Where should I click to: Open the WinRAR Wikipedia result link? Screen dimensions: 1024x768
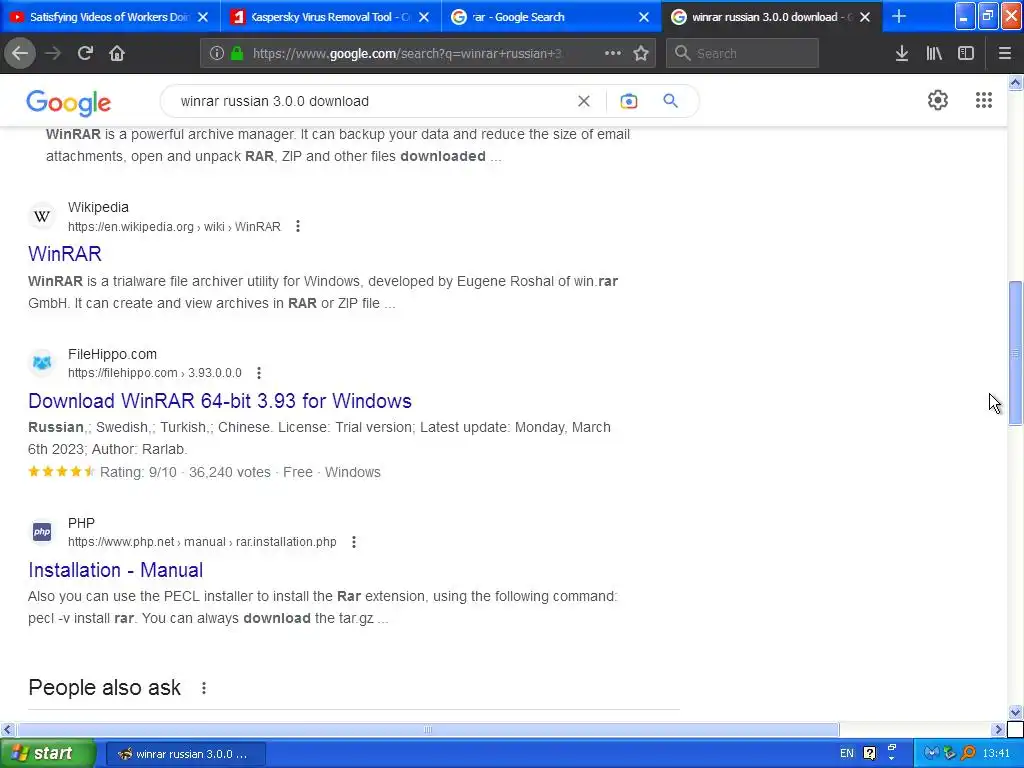(x=65, y=253)
